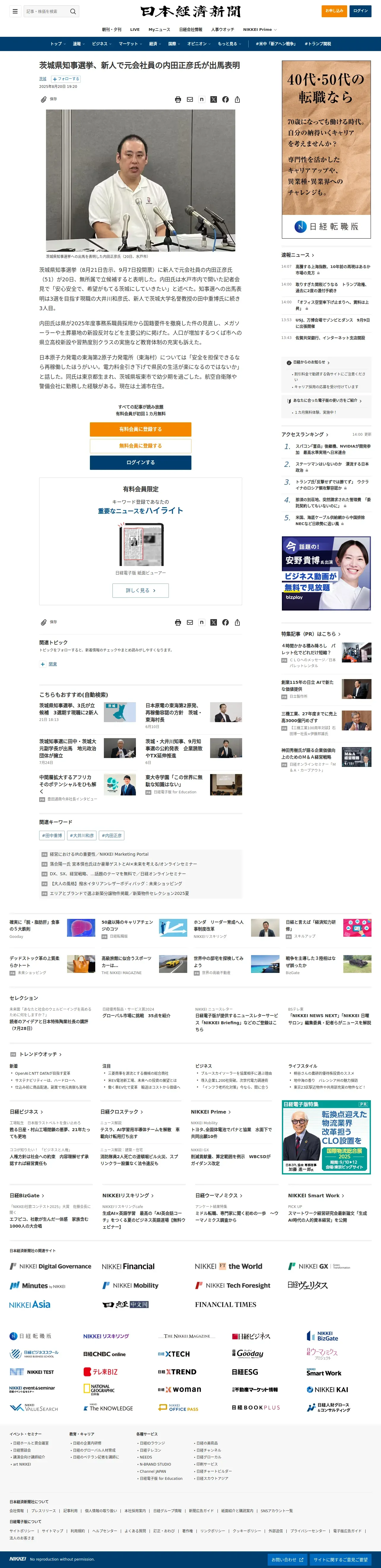Click the blue ログイン button in the header

tap(360, 11)
